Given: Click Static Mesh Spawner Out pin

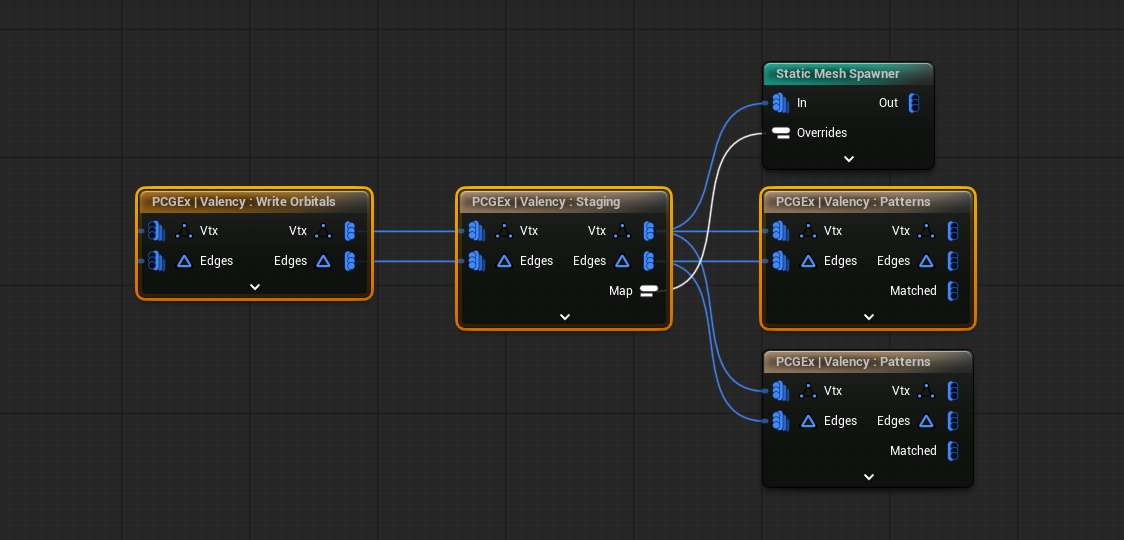Looking at the screenshot, I should pos(913,103).
